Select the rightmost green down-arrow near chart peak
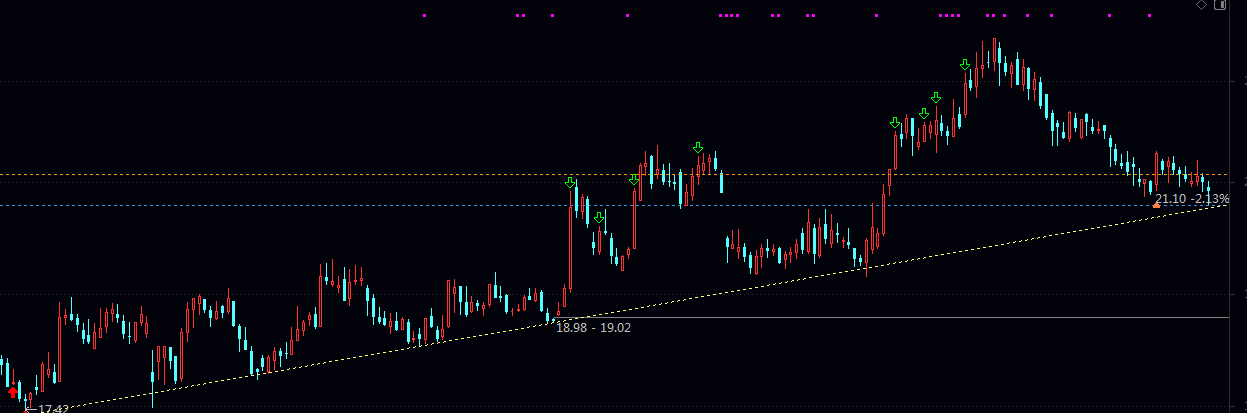 click(965, 64)
